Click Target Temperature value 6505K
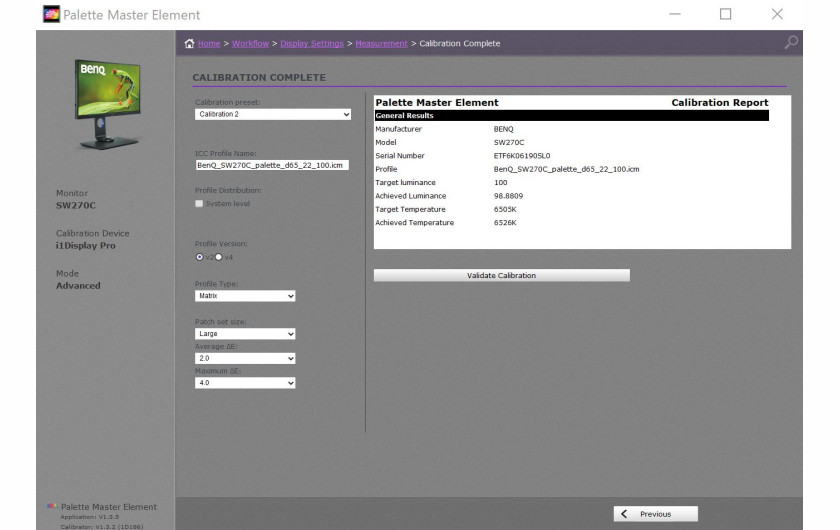The image size is (840, 530). pos(505,210)
